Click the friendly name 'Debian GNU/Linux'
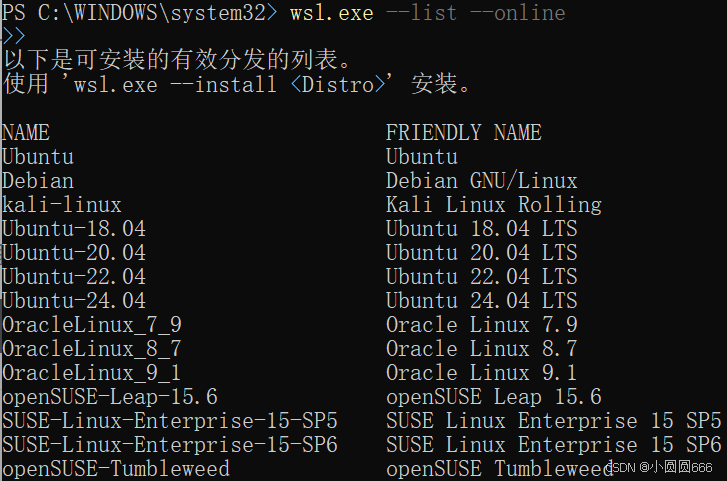727x481 pixels. [482, 181]
